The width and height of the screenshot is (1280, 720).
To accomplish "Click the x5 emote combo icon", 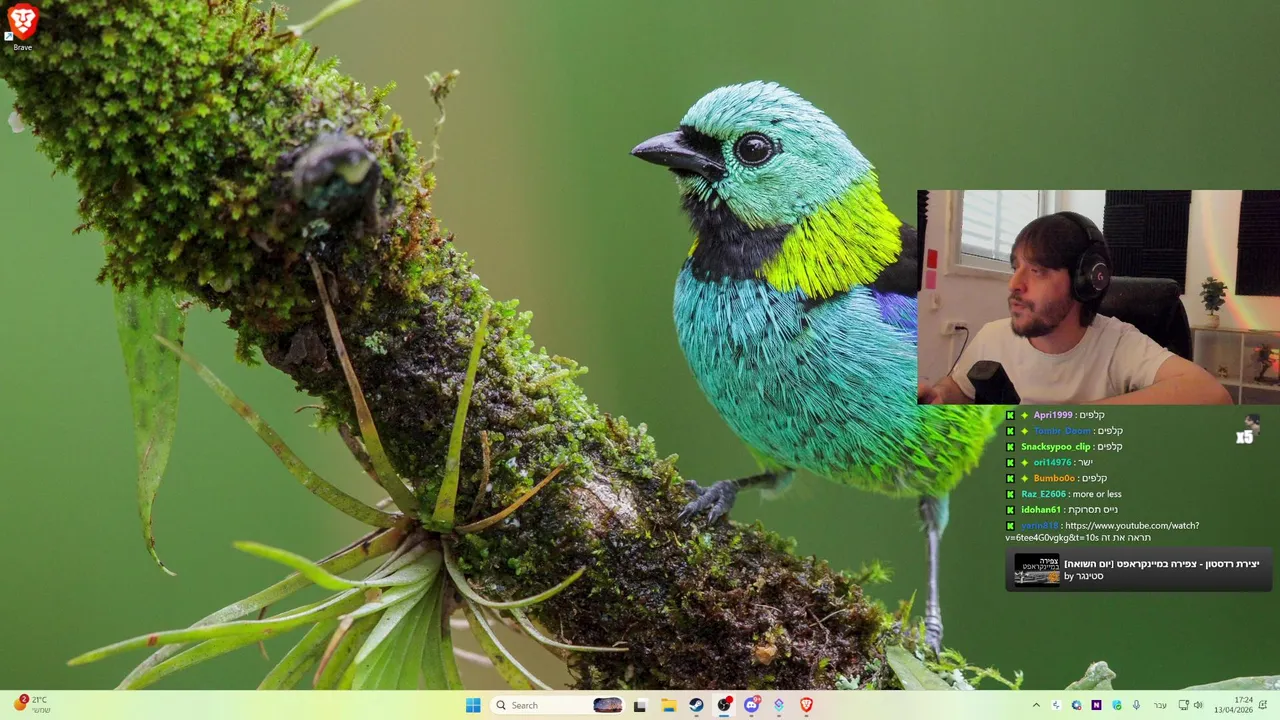I will tap(1246, 430).
